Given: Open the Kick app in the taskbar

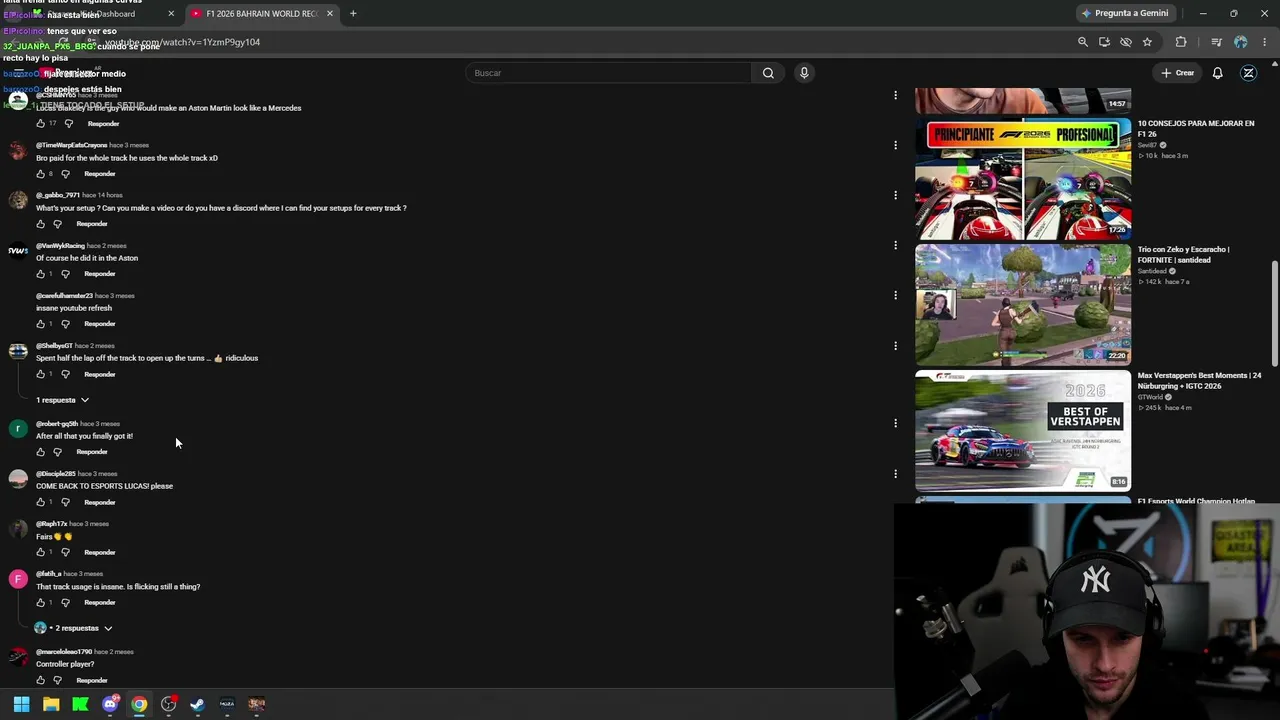Looking at the screenshot, I should [x=81, y=704].
